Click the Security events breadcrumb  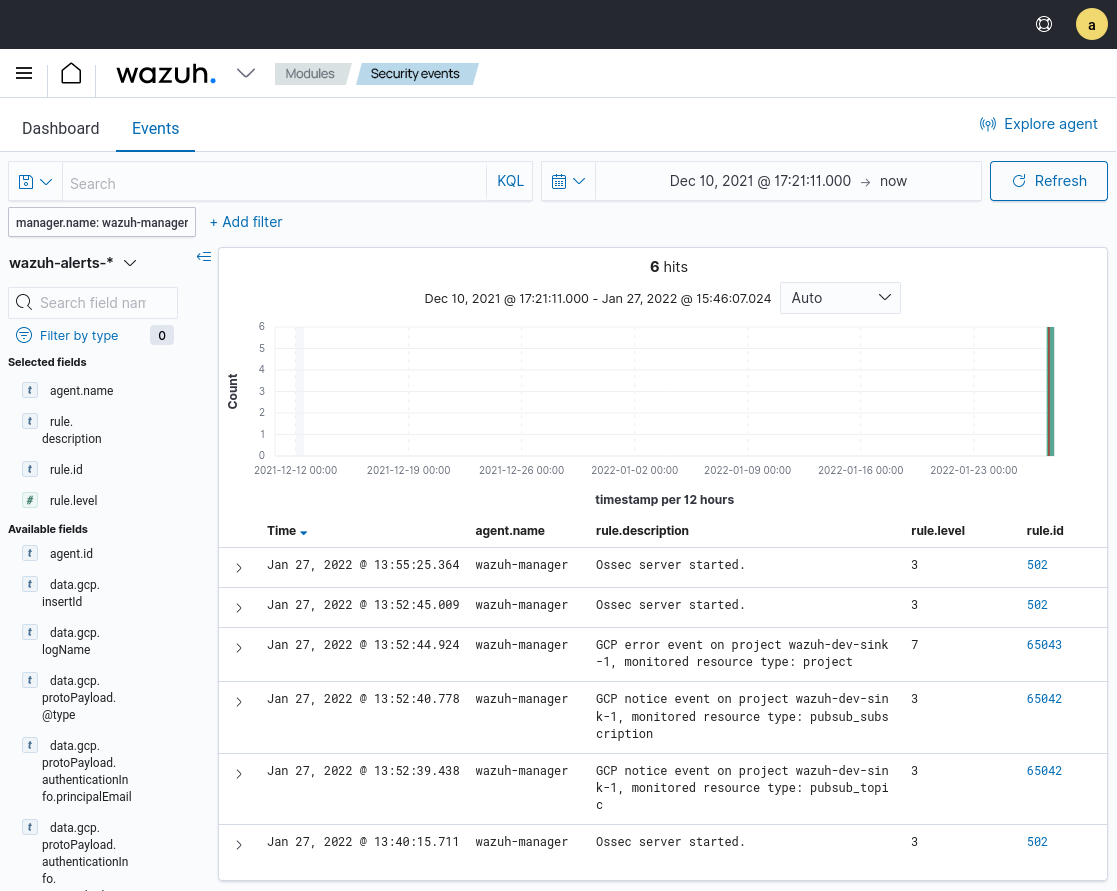(x=415, y=73)
